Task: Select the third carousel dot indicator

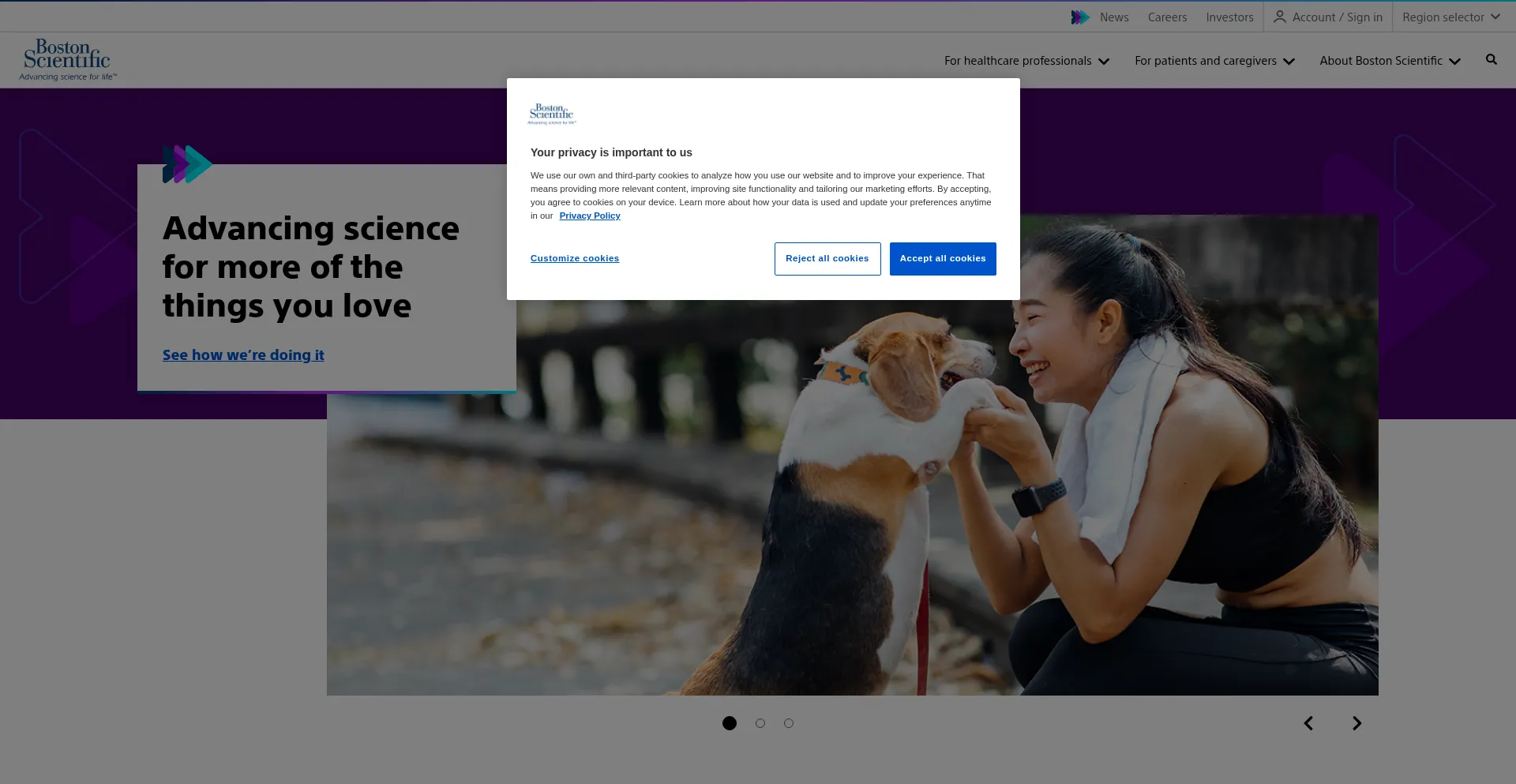Action: coord(789,723)
